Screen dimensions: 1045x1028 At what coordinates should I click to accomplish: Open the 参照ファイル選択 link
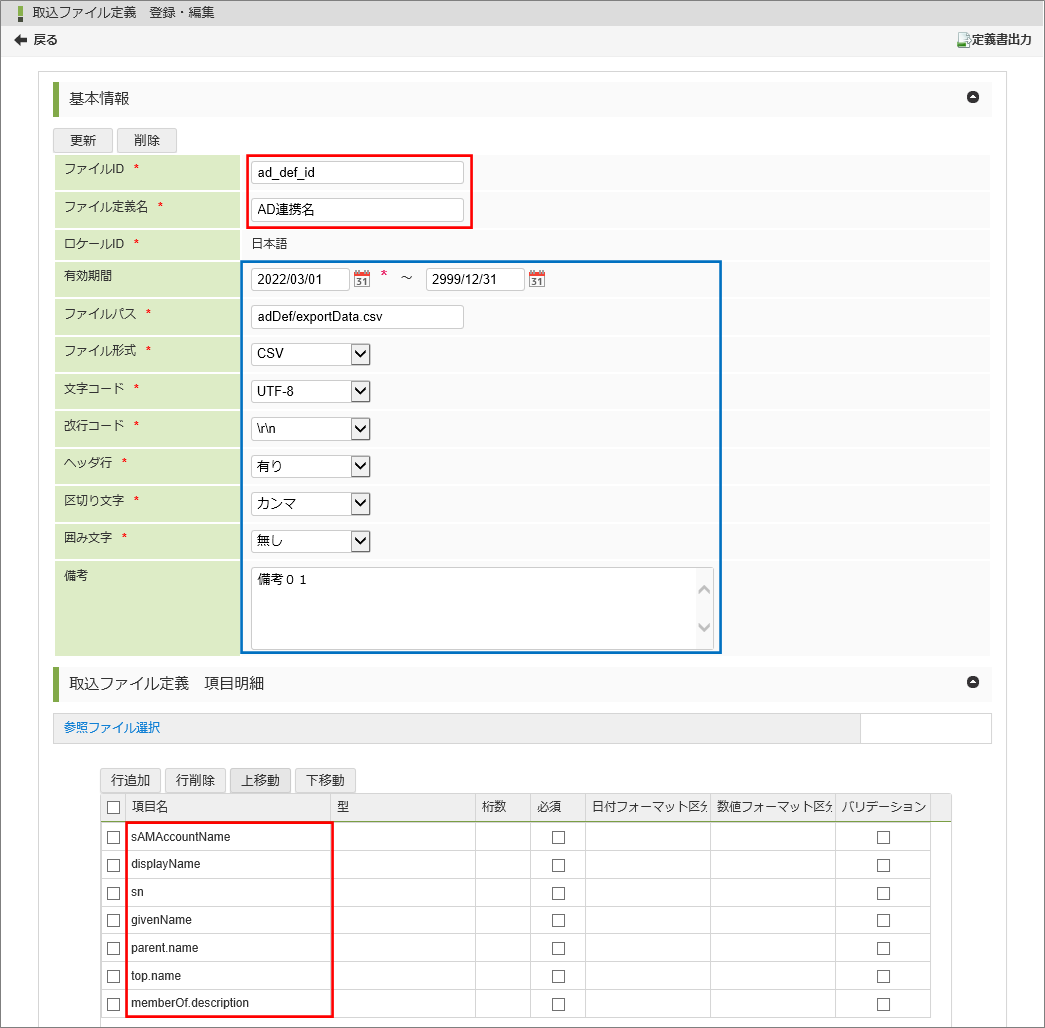pos(112,728)
